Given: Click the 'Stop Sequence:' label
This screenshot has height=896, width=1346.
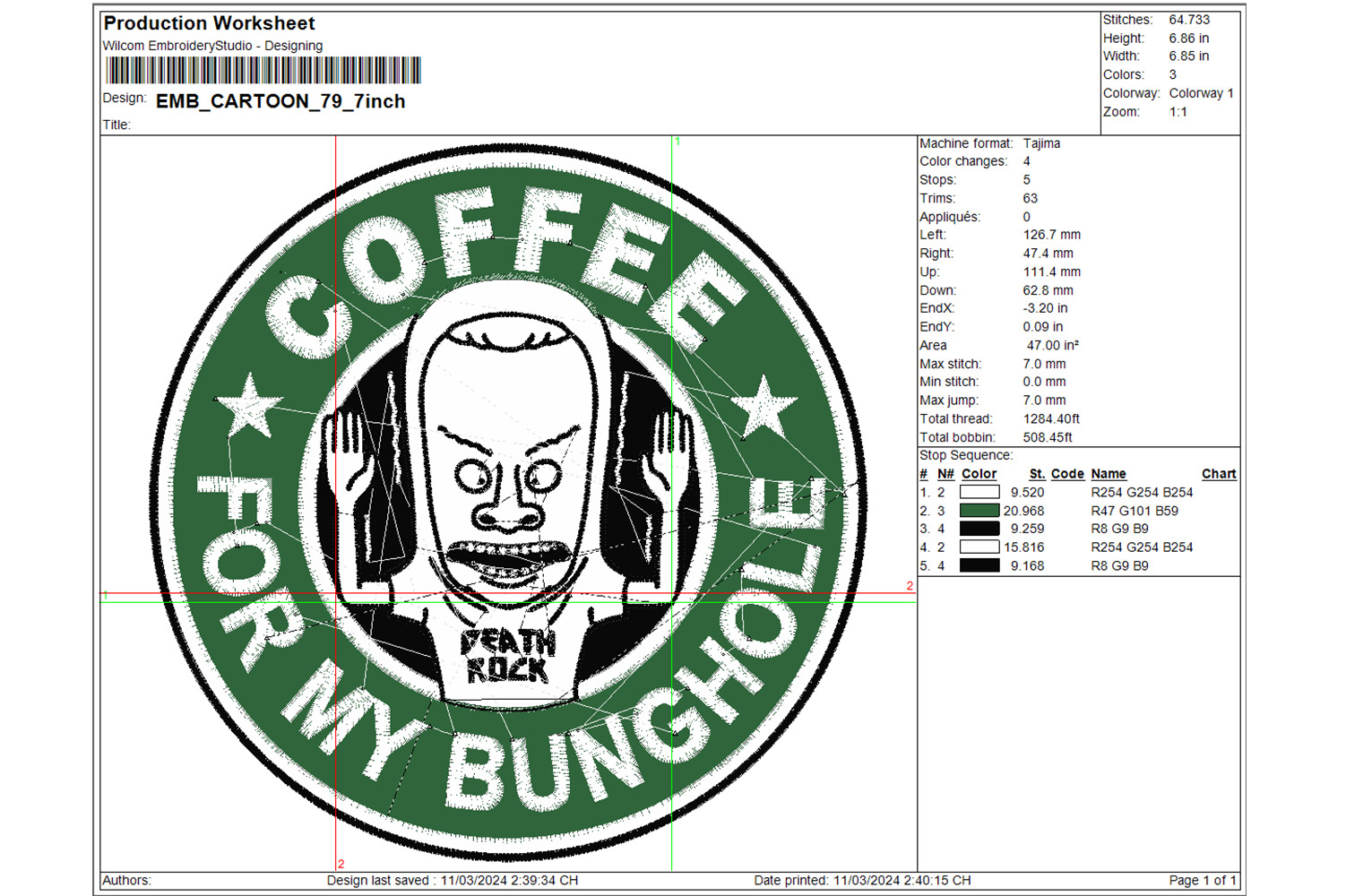Looking at the screenshot, I should 966,455.
